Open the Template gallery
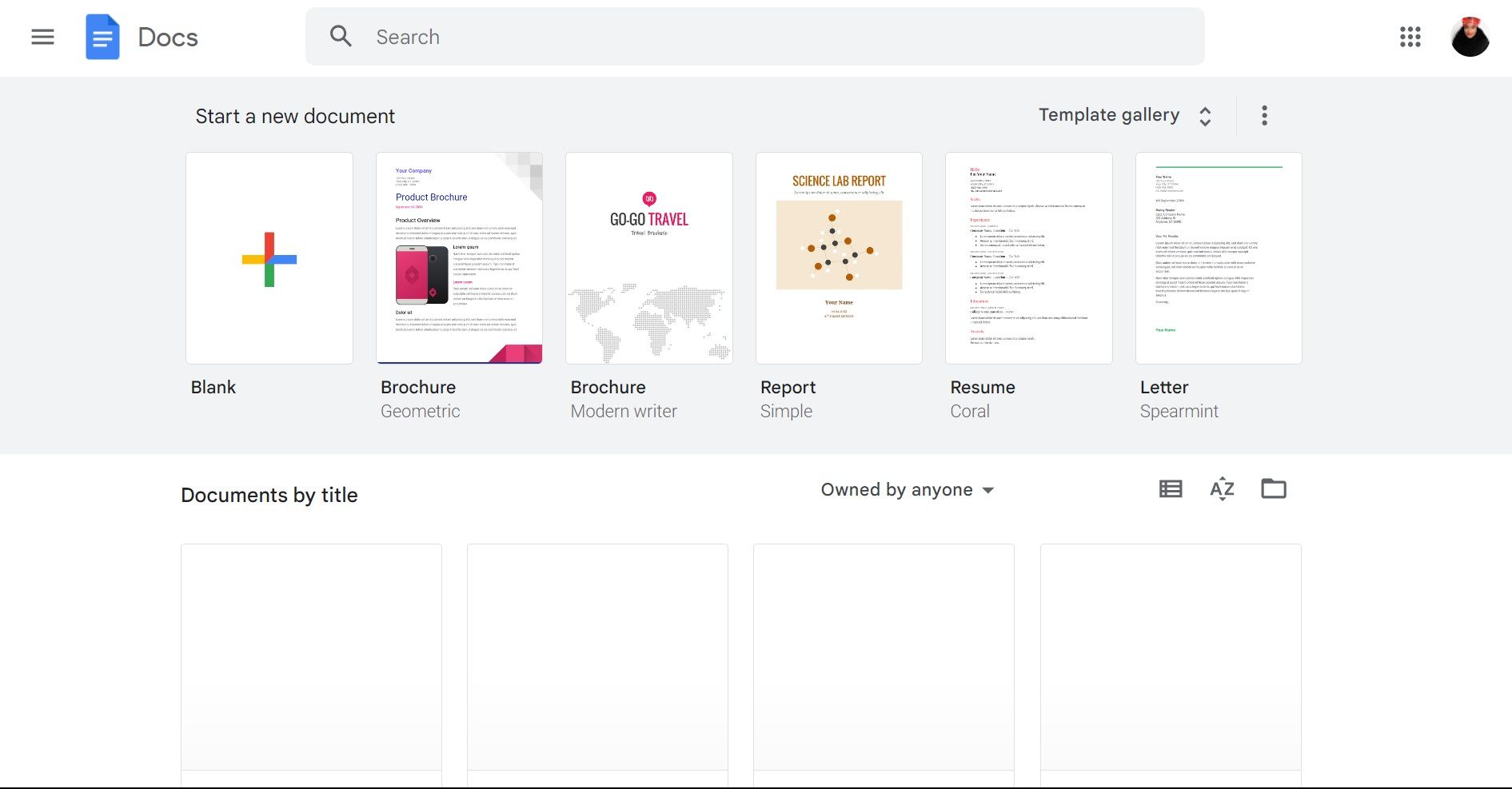The image size is (1512, 789). tap(1108, 114)
